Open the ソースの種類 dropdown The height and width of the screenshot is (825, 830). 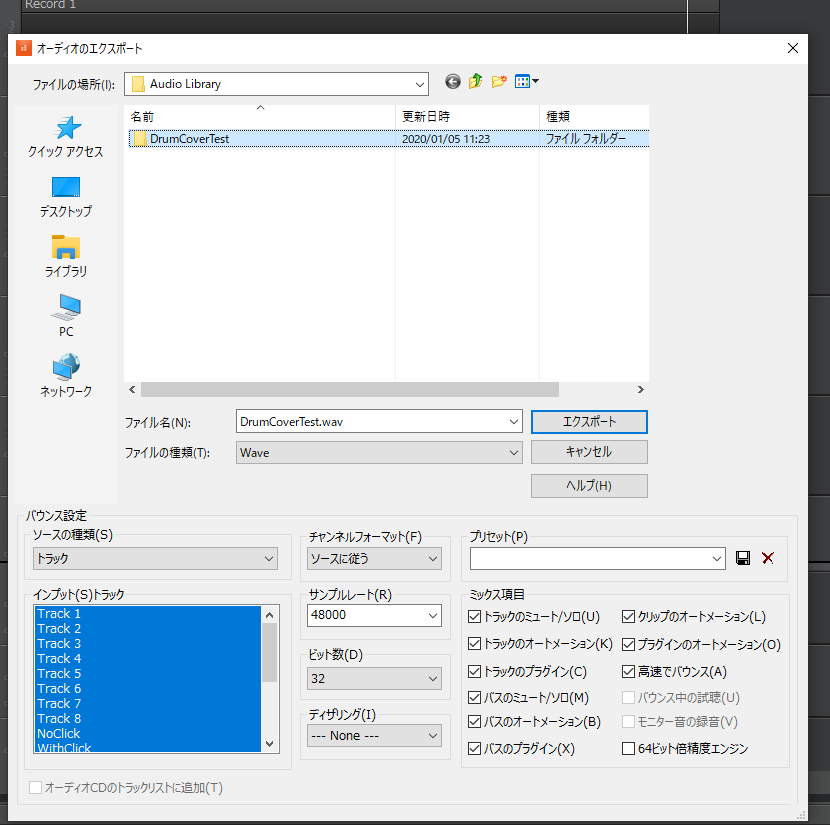(155, 558)
